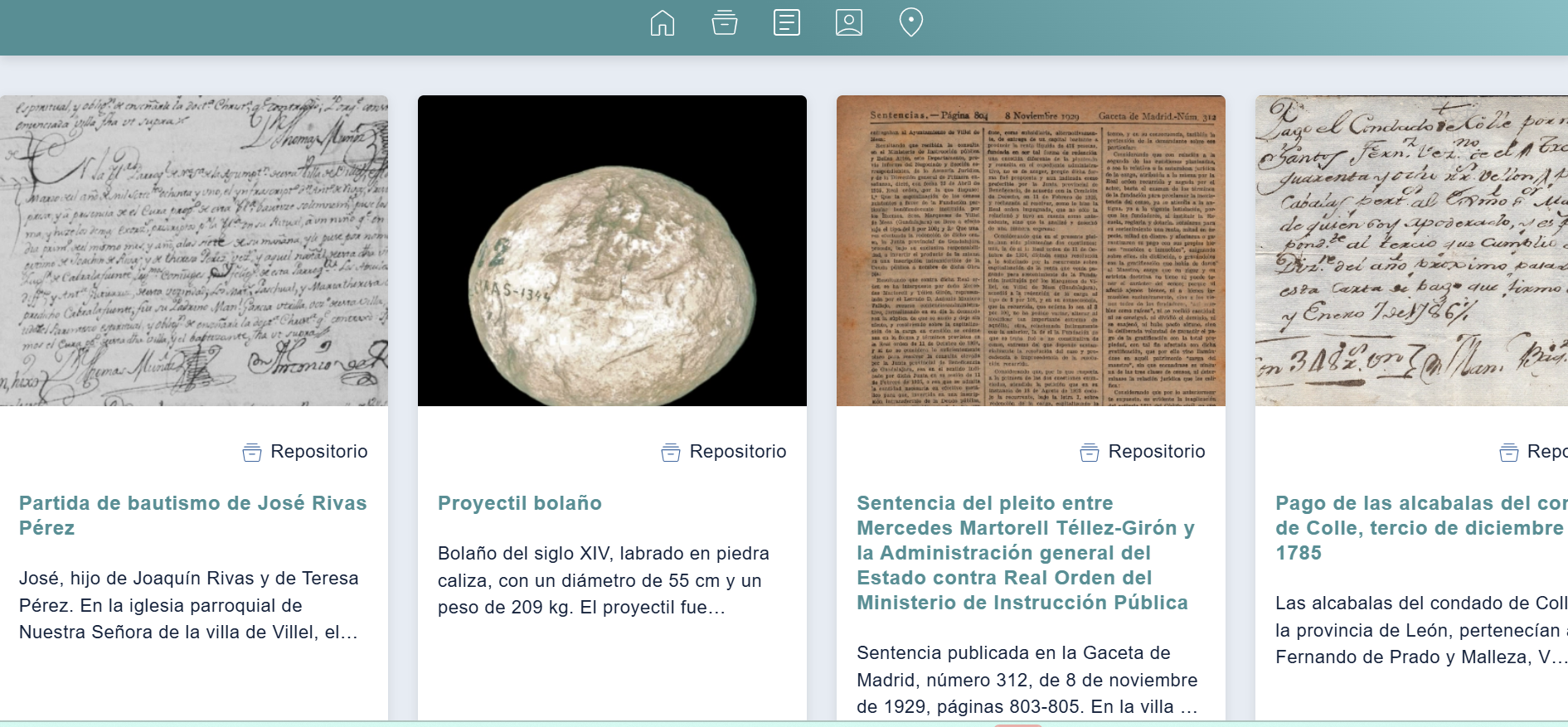The height and width of the screenshot is (727, 1568).
Task: View the alcabalas payment manuscript image
Action: 1411,250
